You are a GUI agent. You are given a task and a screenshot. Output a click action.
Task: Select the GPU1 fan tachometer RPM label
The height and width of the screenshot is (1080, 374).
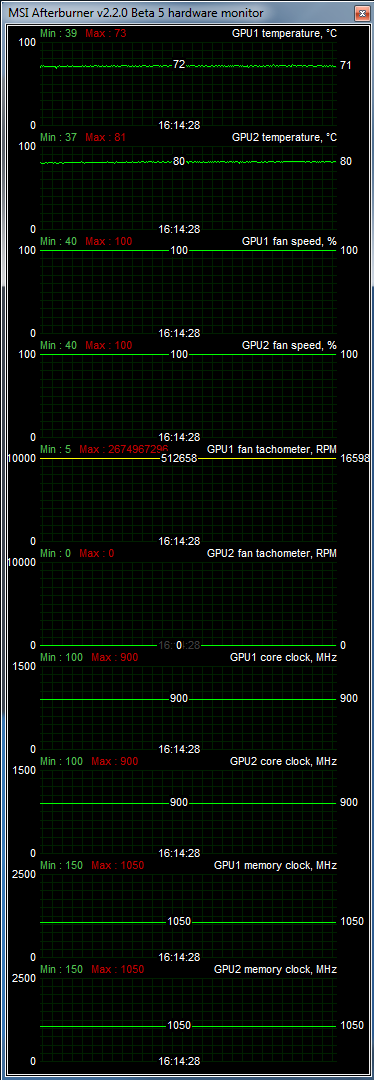tap(271, 449)
